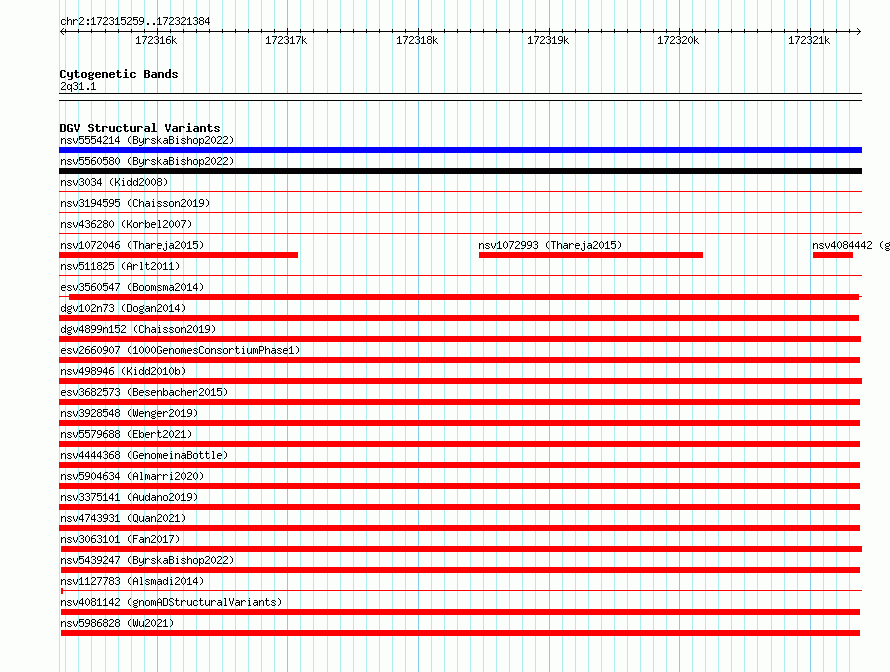Open nsv511825 (Arlt2011) label
Image resolution: width=890 pixels, height=672 pixels.
120,266
